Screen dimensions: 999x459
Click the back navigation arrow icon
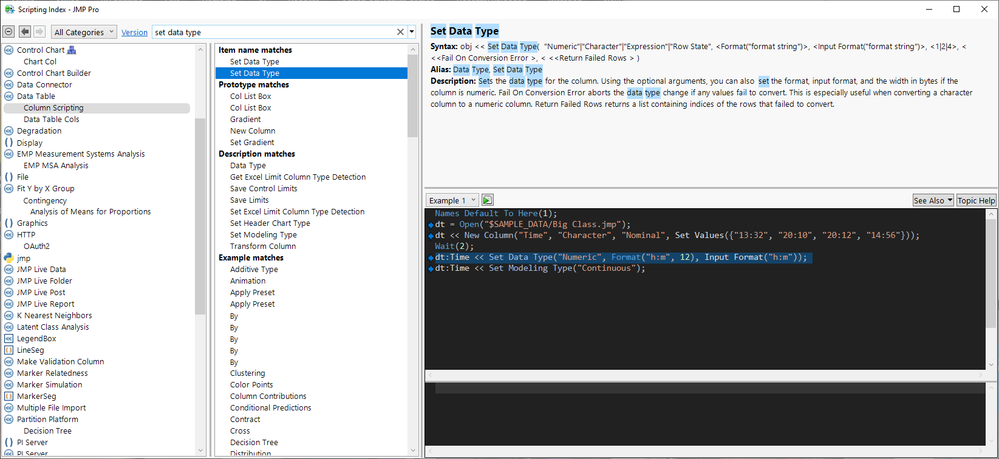(x=25, y=32)
